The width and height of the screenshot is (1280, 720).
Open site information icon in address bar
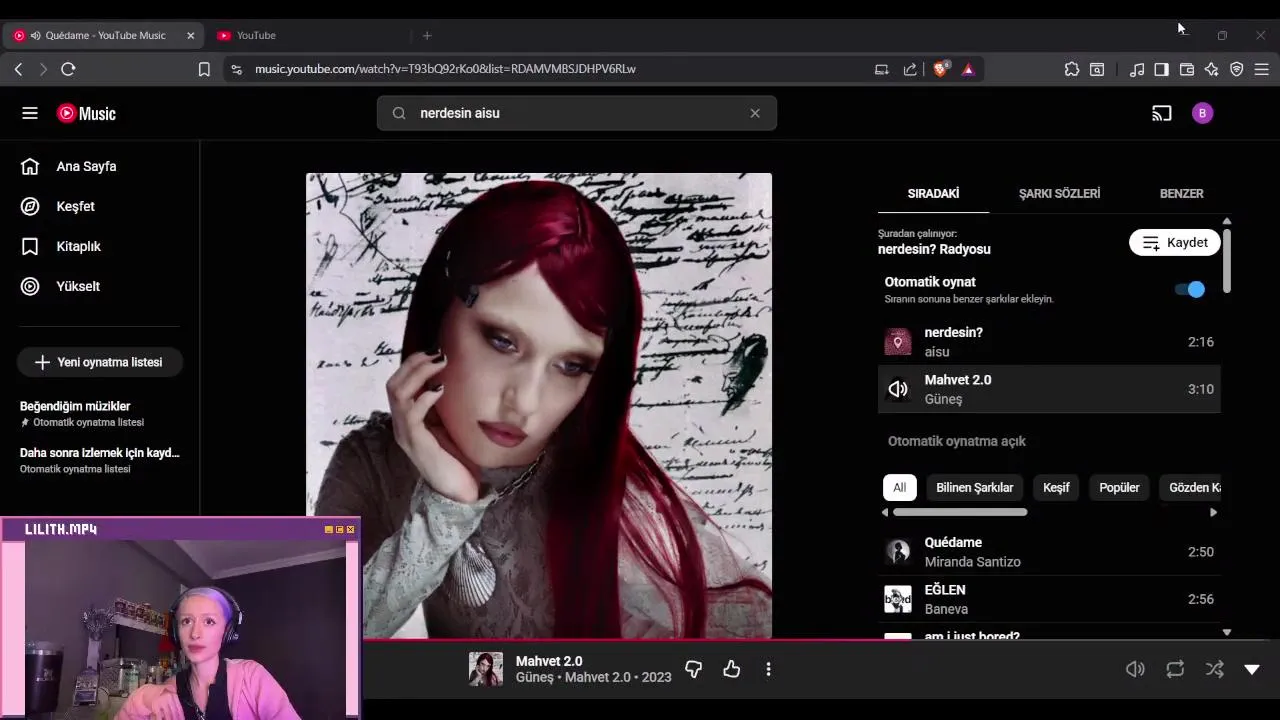tap(236, 69)
